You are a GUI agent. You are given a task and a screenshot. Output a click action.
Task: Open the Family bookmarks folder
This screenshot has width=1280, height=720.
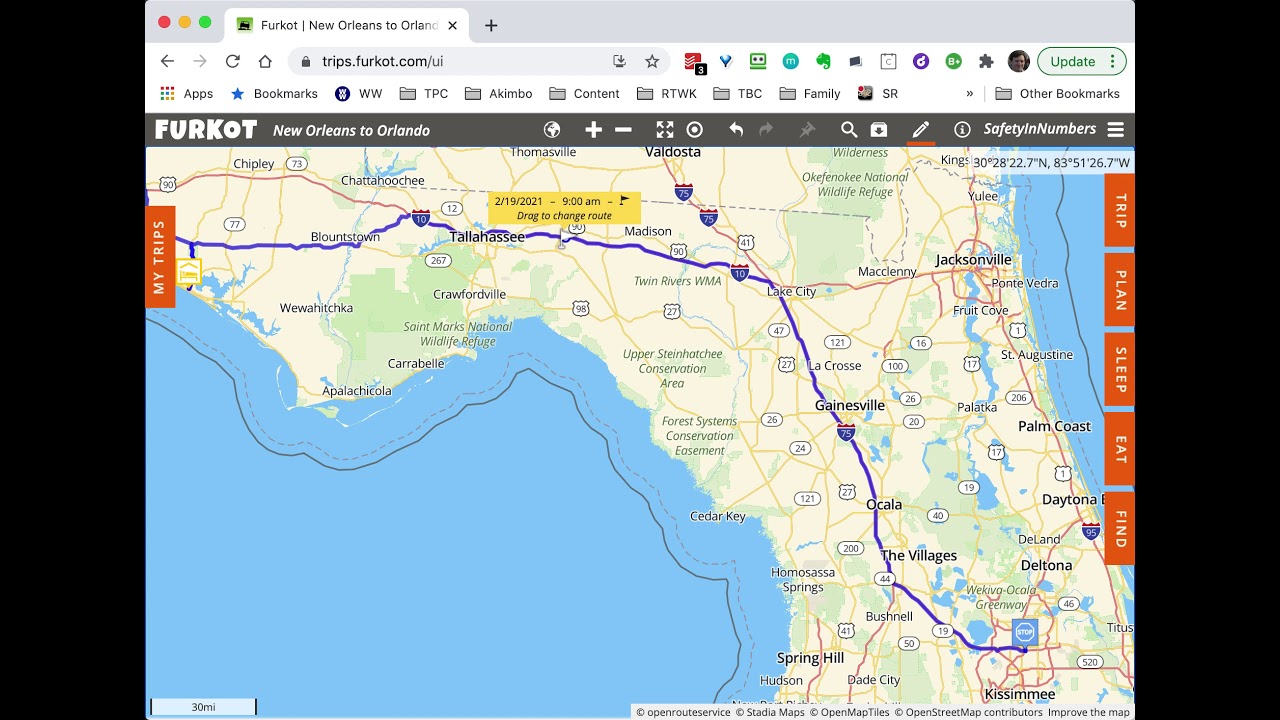pyautogui.click(x=810, y=93)
